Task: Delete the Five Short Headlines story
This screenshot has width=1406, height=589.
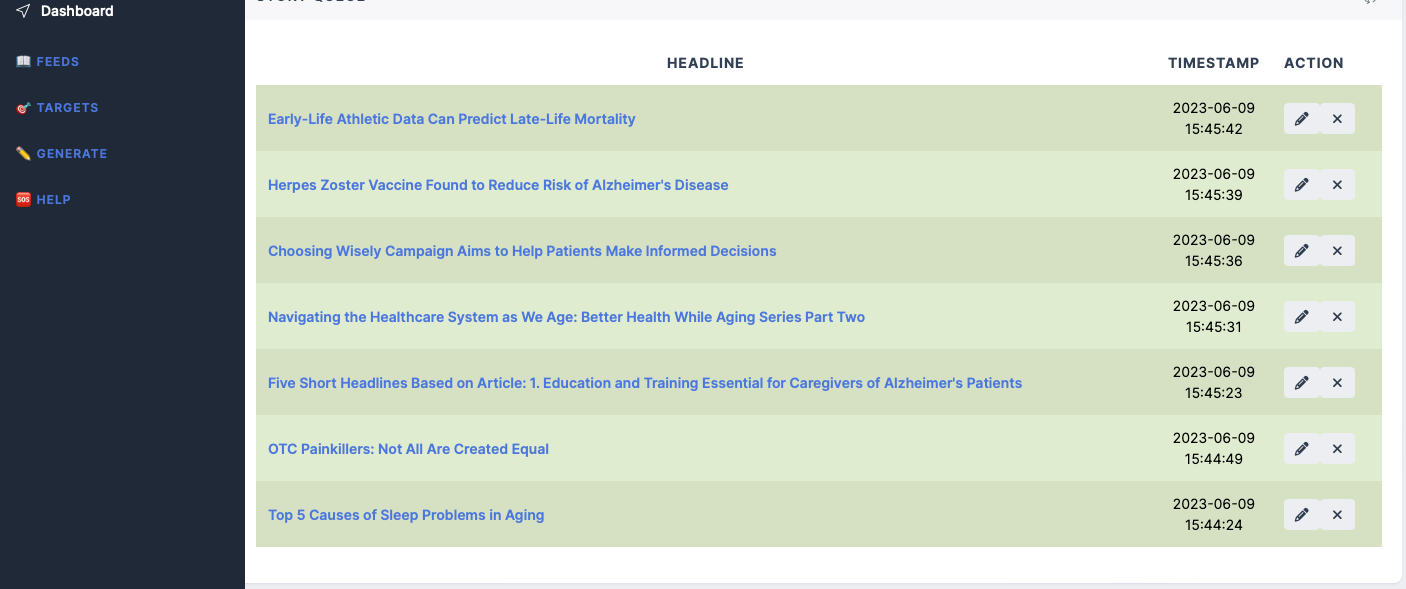Action: [1337, 383]
